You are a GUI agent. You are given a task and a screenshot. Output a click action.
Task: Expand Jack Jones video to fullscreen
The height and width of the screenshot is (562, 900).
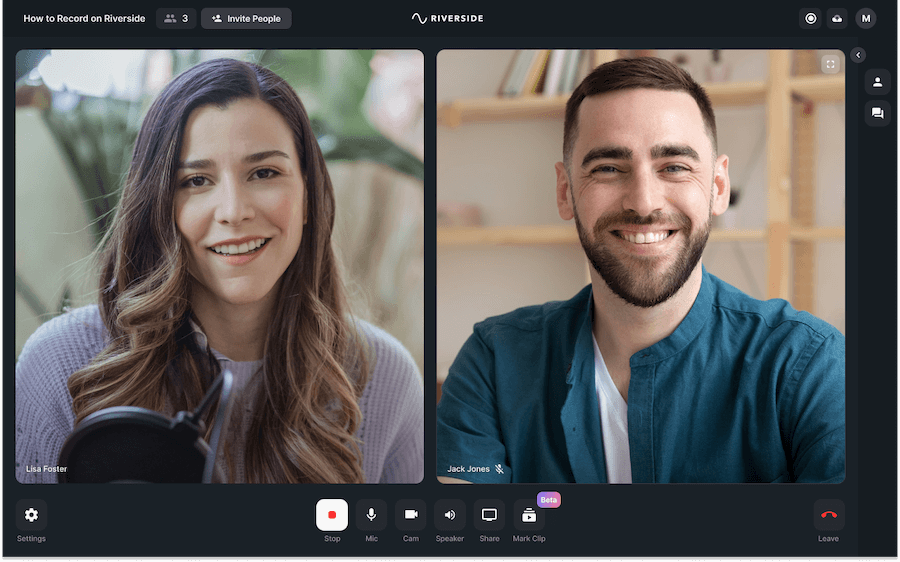click(x=830, y=64)
